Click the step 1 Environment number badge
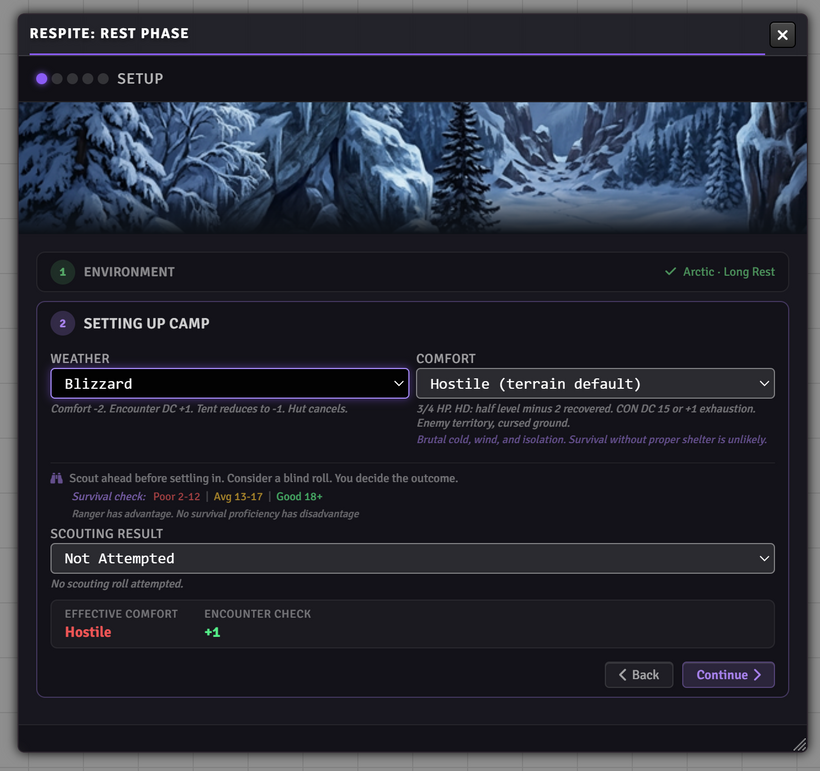820x771 pixels. (63, 272)
